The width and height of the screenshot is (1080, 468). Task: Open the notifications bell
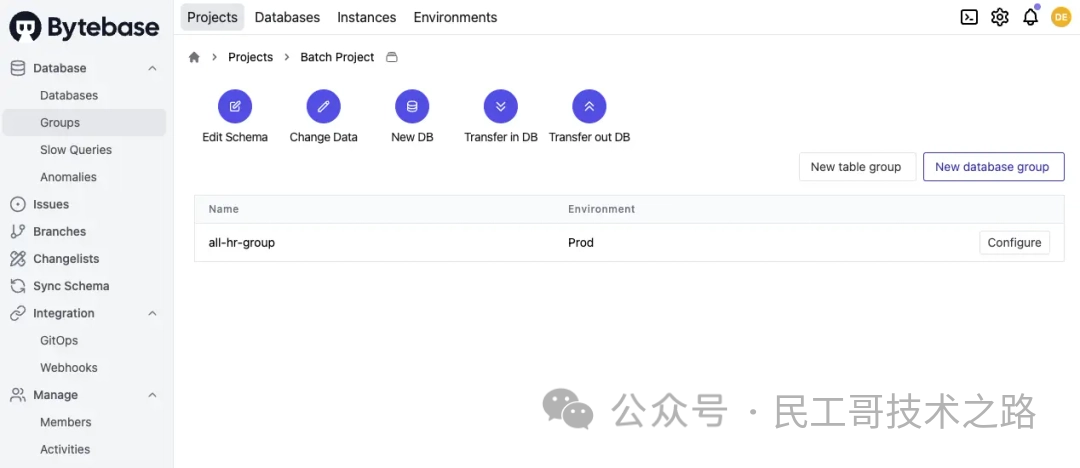pos(1030,17)
